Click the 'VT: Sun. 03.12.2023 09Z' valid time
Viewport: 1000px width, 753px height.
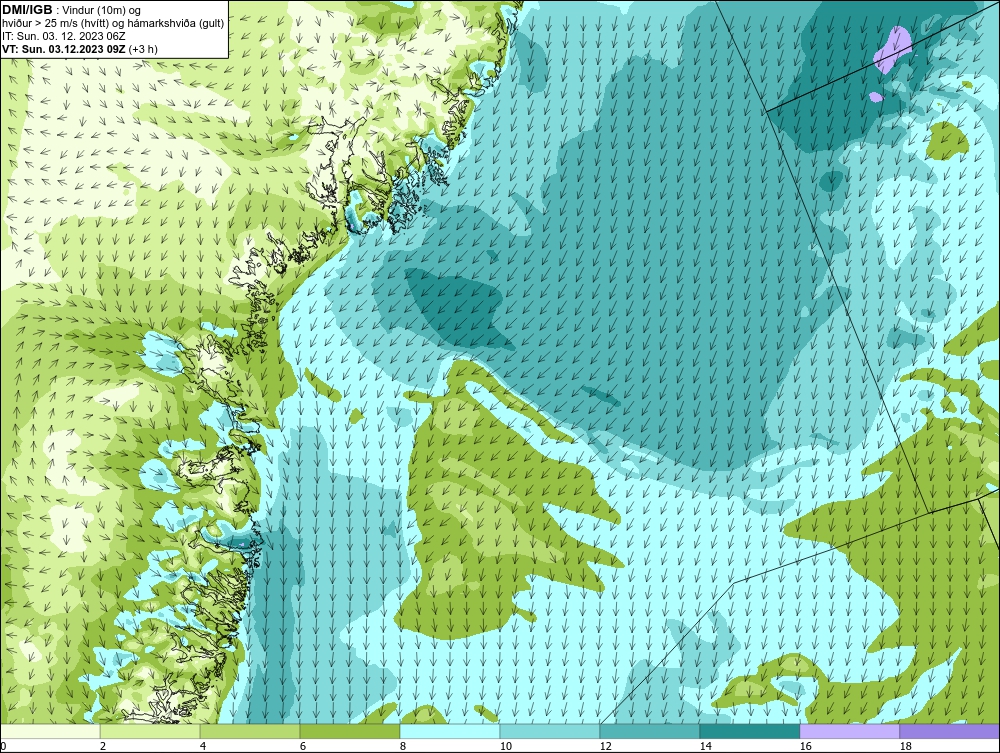coord(64,48)
